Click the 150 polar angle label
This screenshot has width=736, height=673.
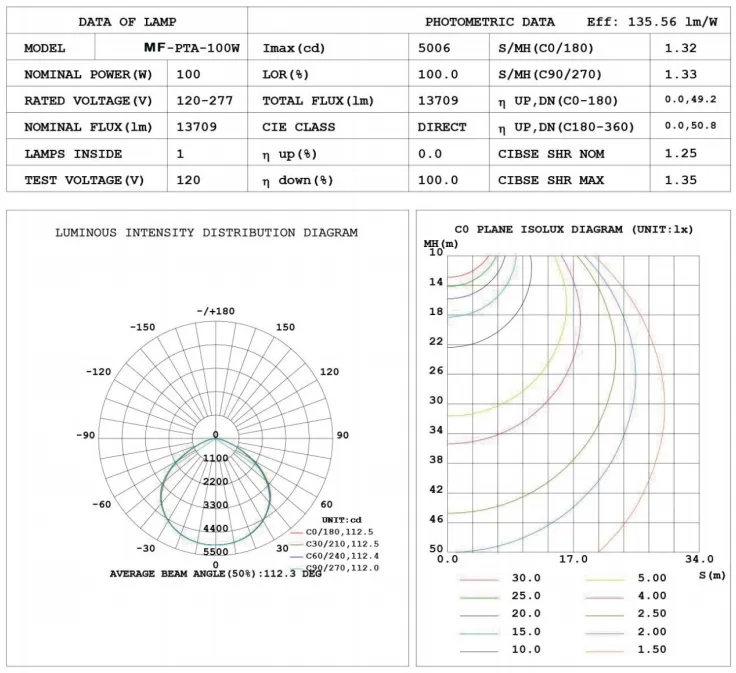click(285, 327)
